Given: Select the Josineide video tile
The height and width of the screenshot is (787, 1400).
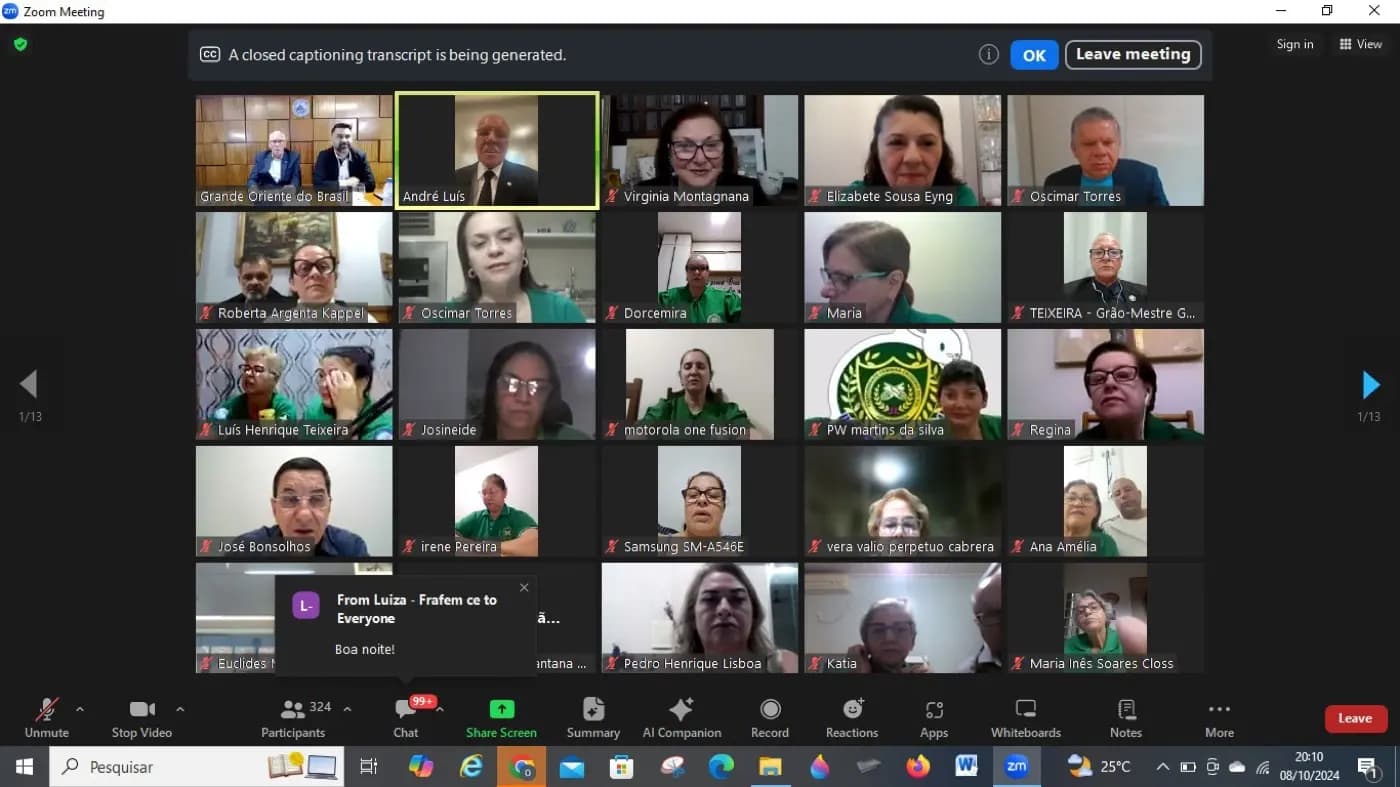Looking at the screenshot, I should [497, 384].
